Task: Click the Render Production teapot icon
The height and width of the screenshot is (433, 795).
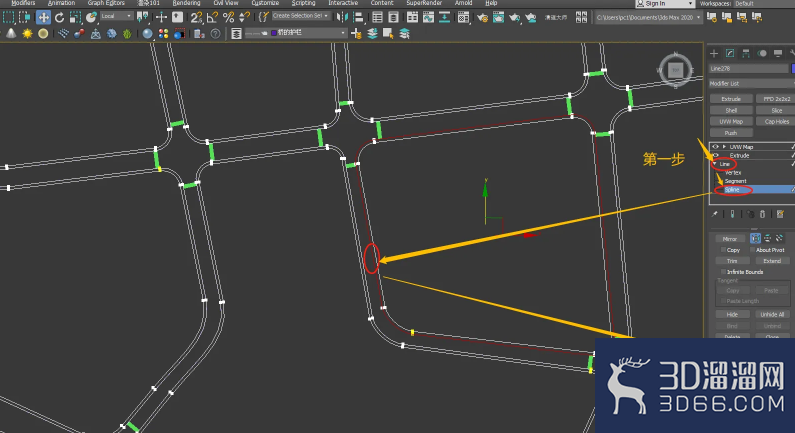Action: pos(515,17)
